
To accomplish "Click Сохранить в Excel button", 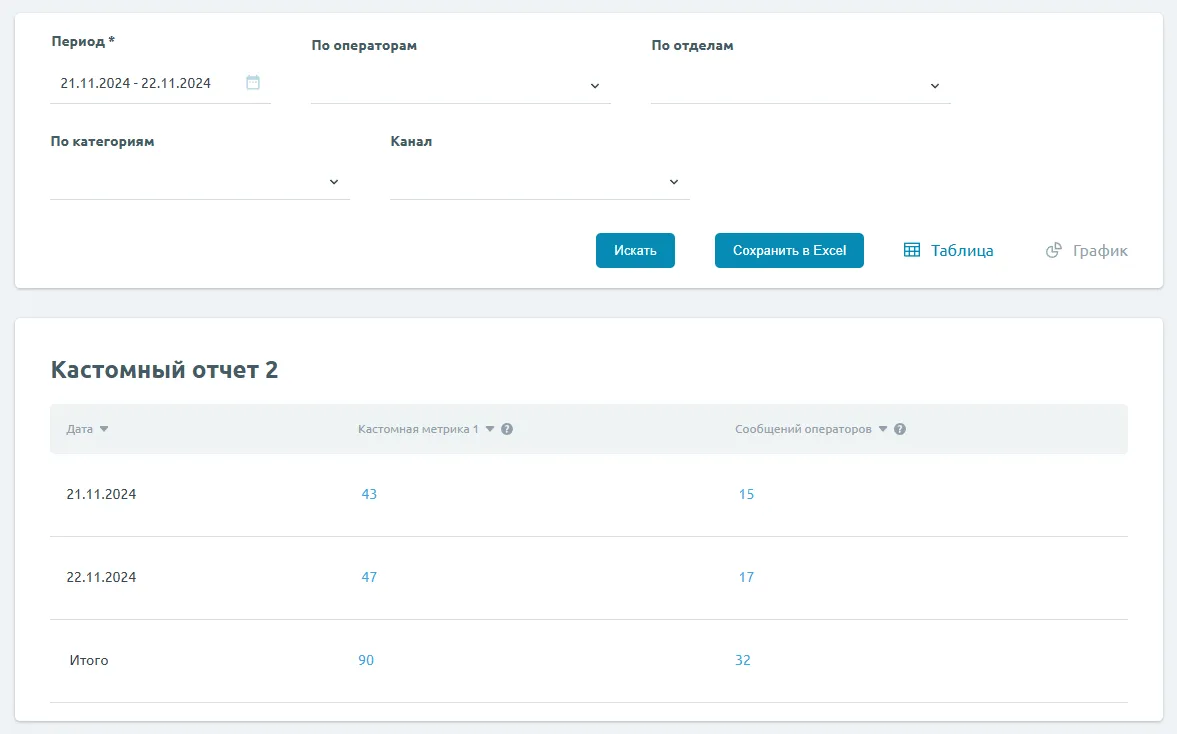I will click(789, 250).
